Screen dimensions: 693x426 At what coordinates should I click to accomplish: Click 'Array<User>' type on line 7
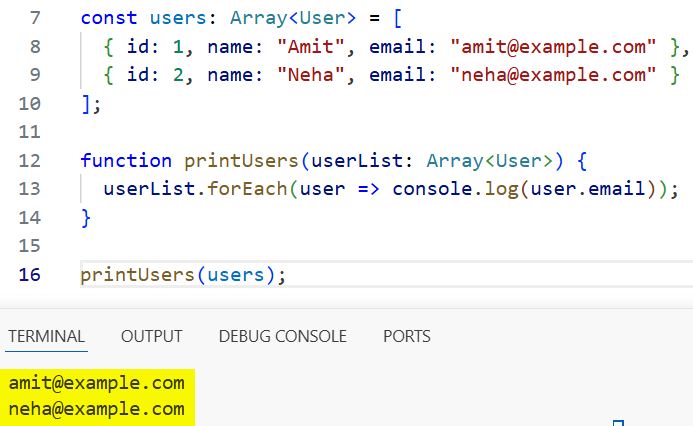point(293,18)
